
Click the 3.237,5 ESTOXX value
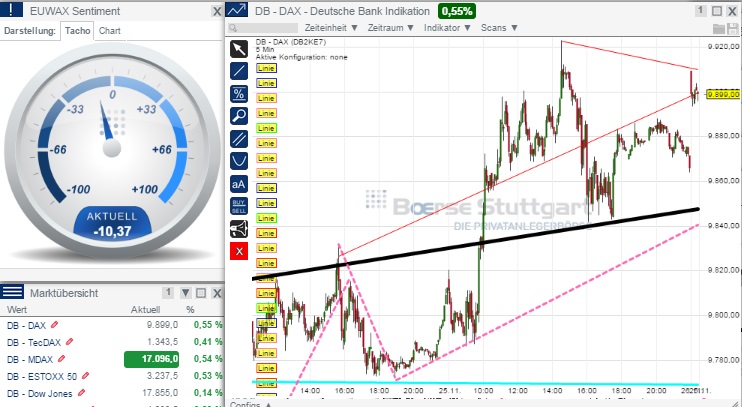[162, 376]
